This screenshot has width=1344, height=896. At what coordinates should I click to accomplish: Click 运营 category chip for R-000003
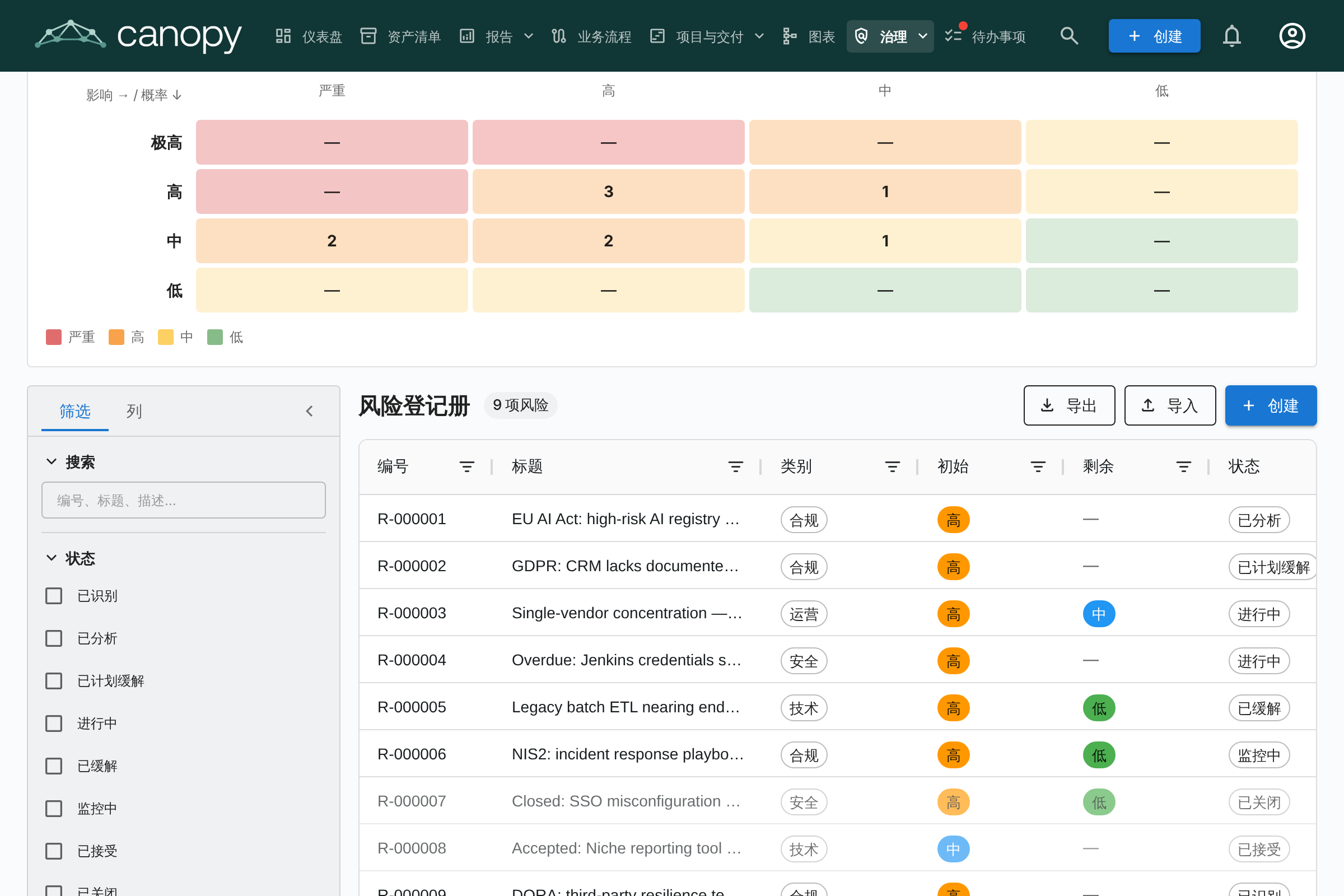(804, 614)
